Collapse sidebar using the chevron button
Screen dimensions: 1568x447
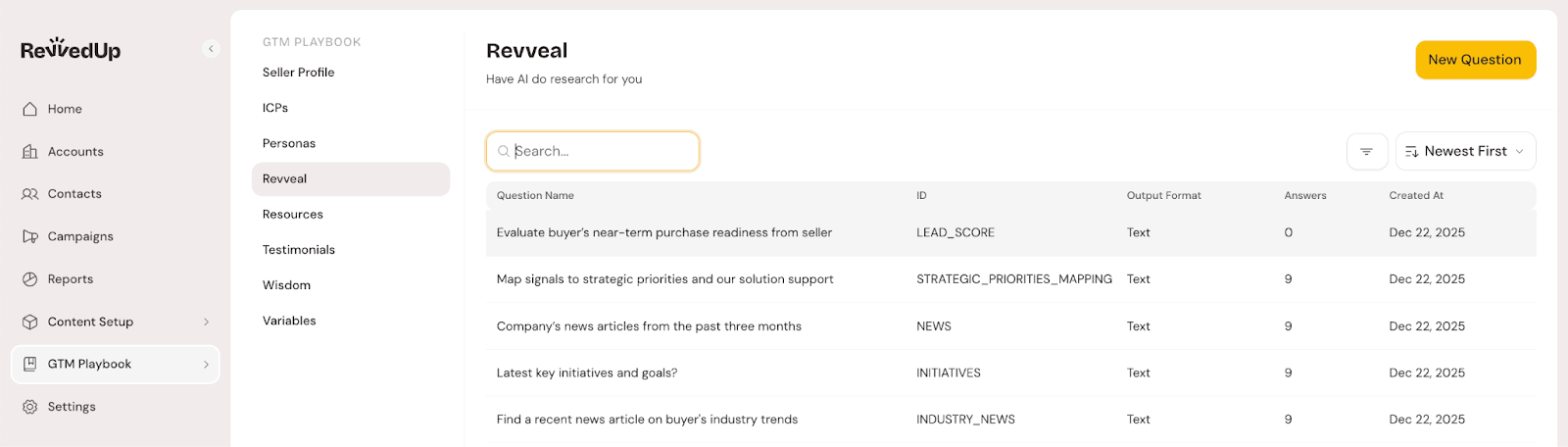tap(211, 49)
